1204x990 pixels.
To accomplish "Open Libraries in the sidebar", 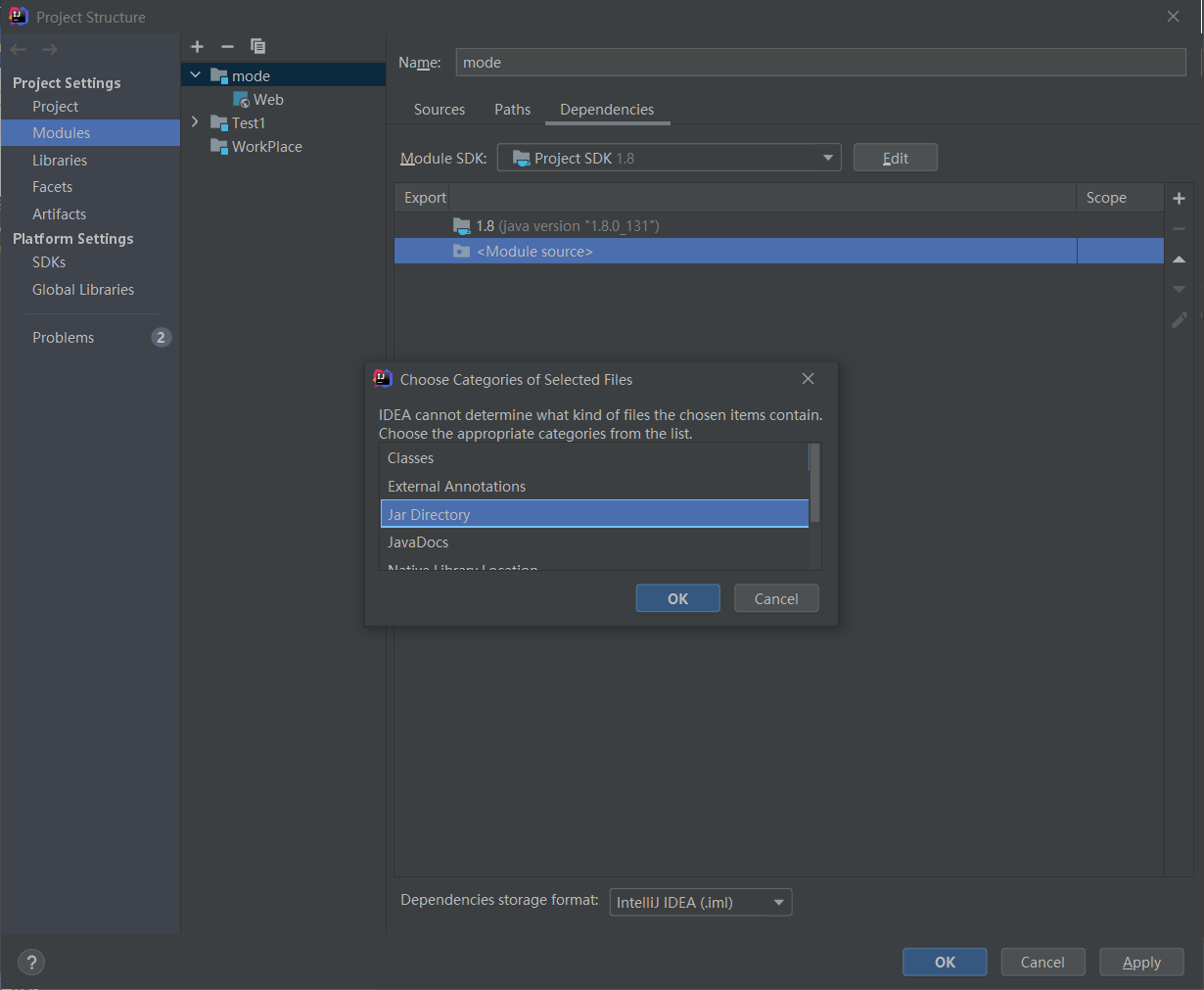I will pyautogui.click(x=60, y=161).
